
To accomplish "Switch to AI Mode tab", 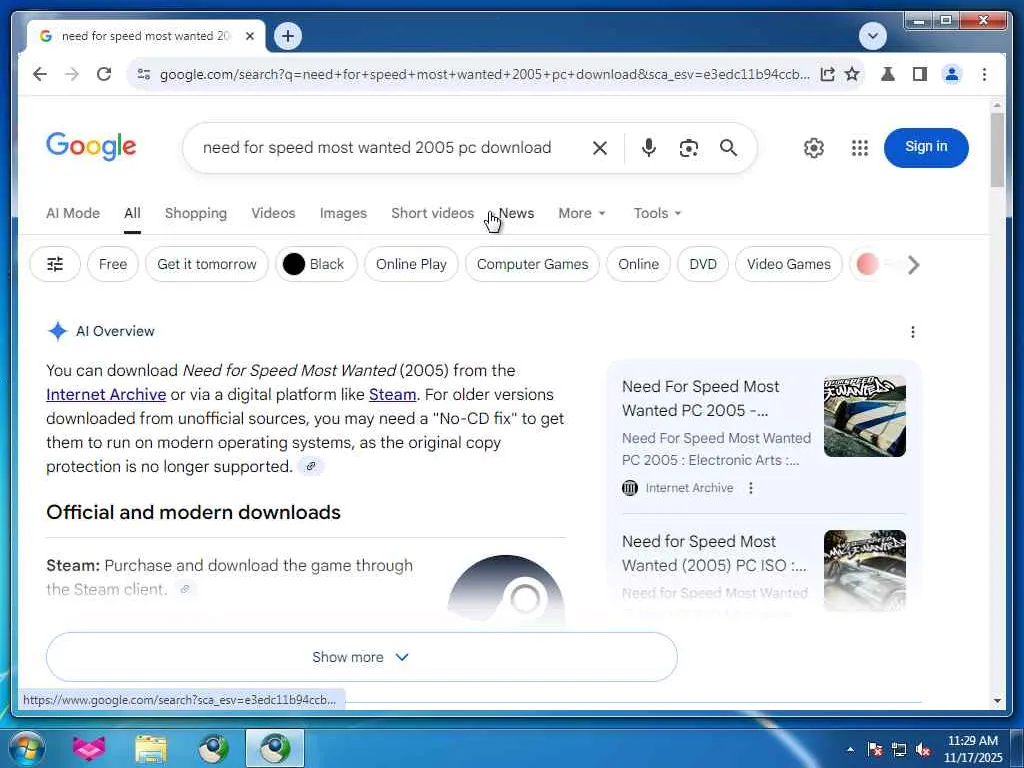I will click(72, 213).
